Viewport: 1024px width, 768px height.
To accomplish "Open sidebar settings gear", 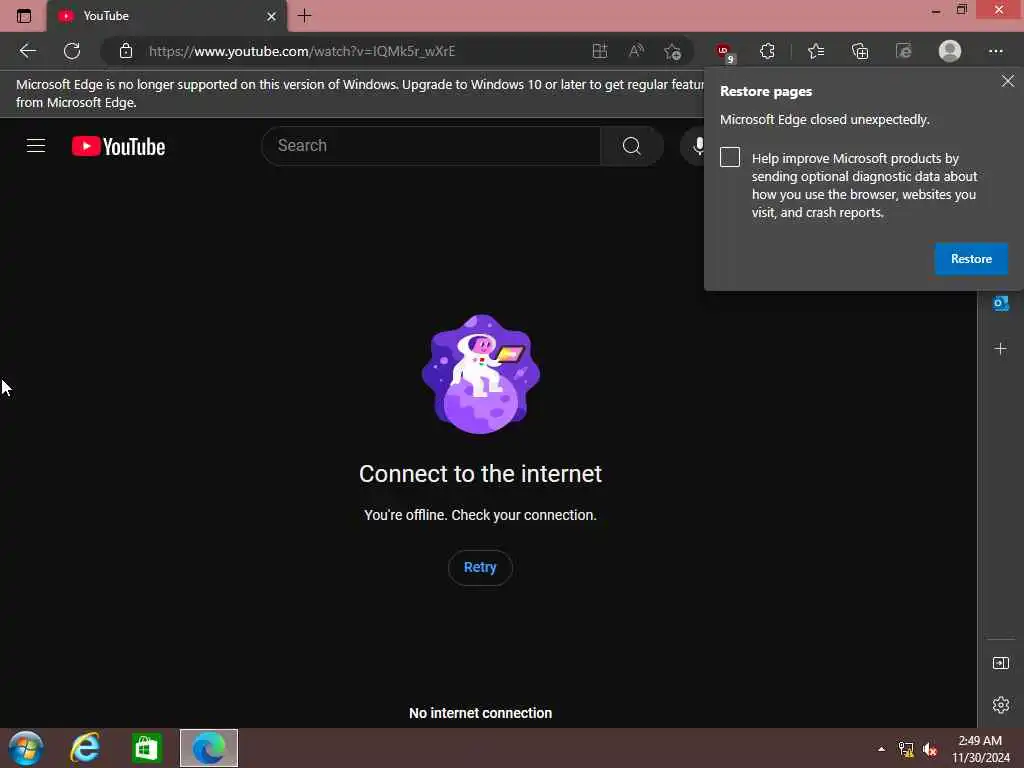I will coord(1000,705).
